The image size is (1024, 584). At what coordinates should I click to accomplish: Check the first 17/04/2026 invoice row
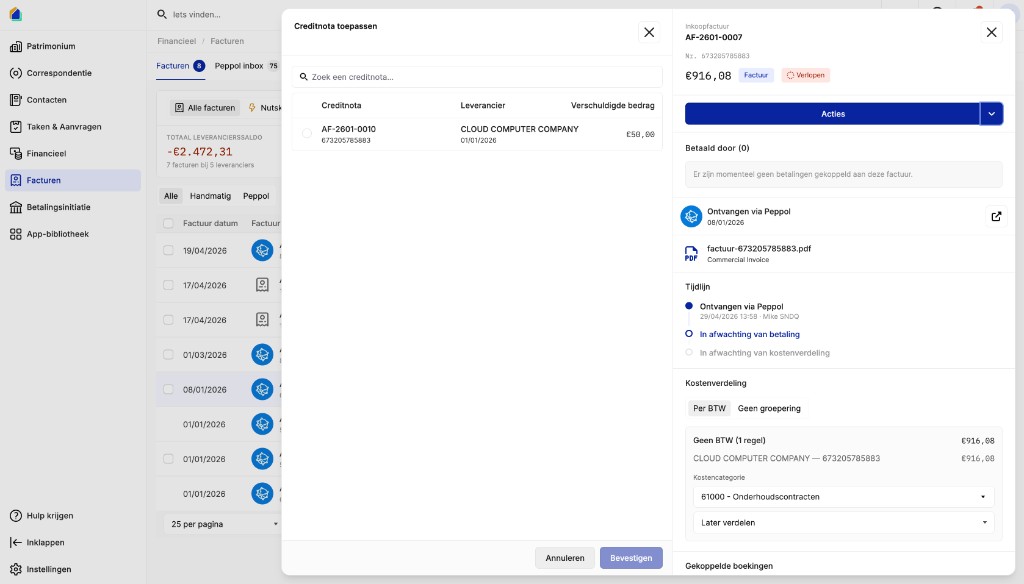[168, 285]
